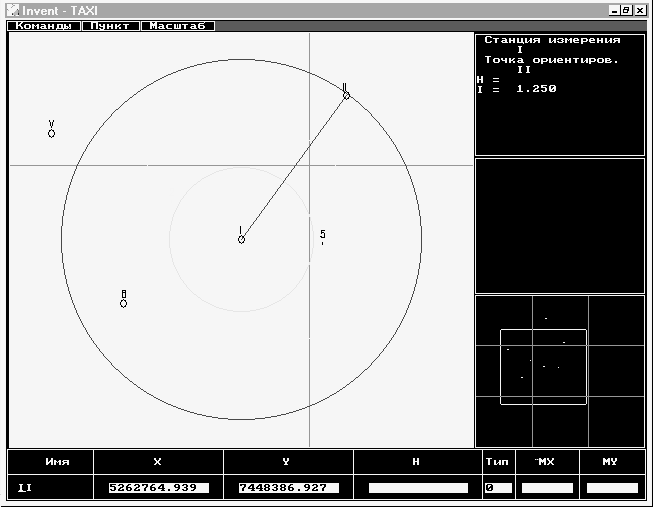Click the Станция измерения label
Screen dimensions: 653x507
click(x=552, y=40)
